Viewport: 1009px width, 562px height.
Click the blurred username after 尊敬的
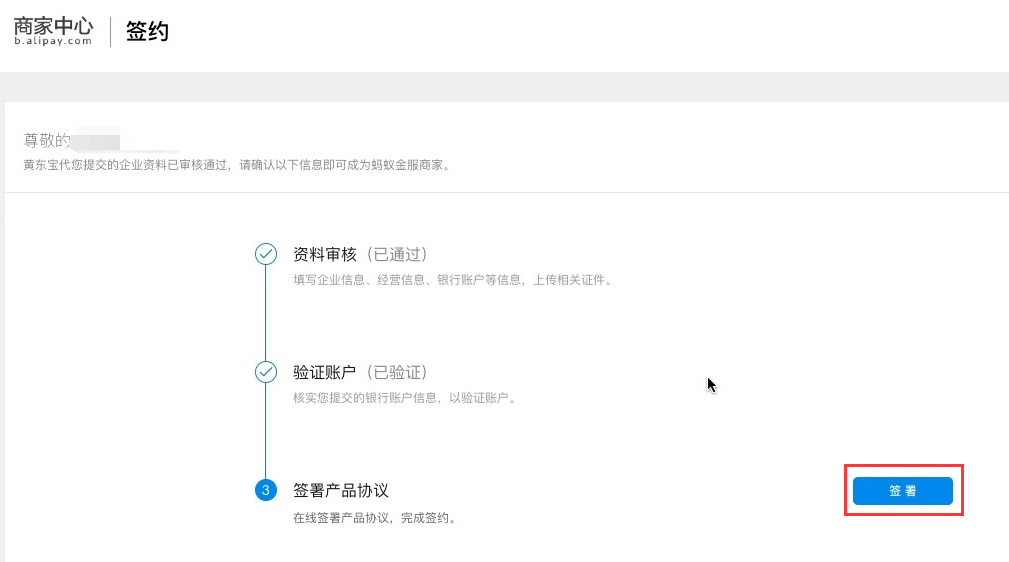pos(98,140)
